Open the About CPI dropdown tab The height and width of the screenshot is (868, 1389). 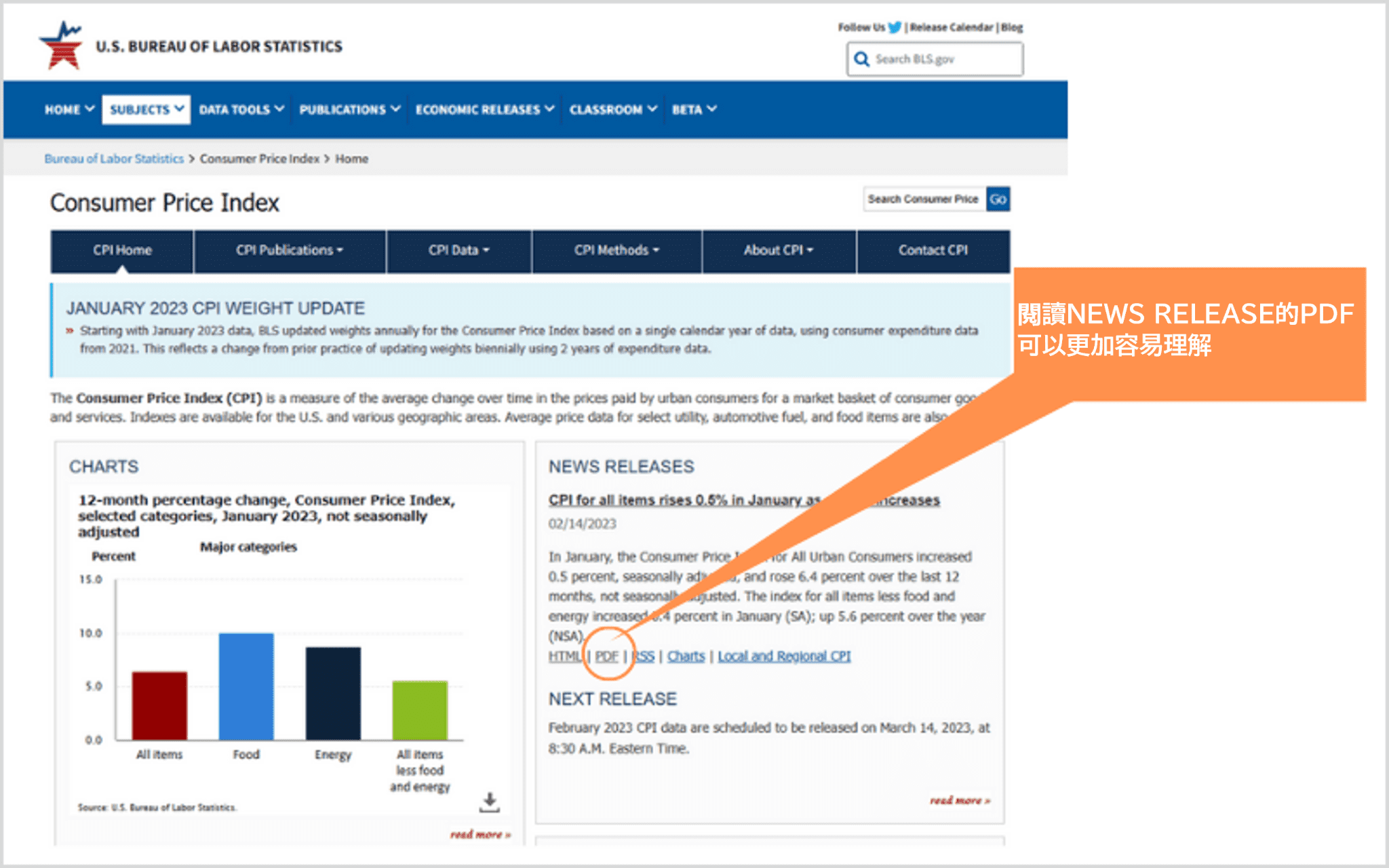point(779,250)
